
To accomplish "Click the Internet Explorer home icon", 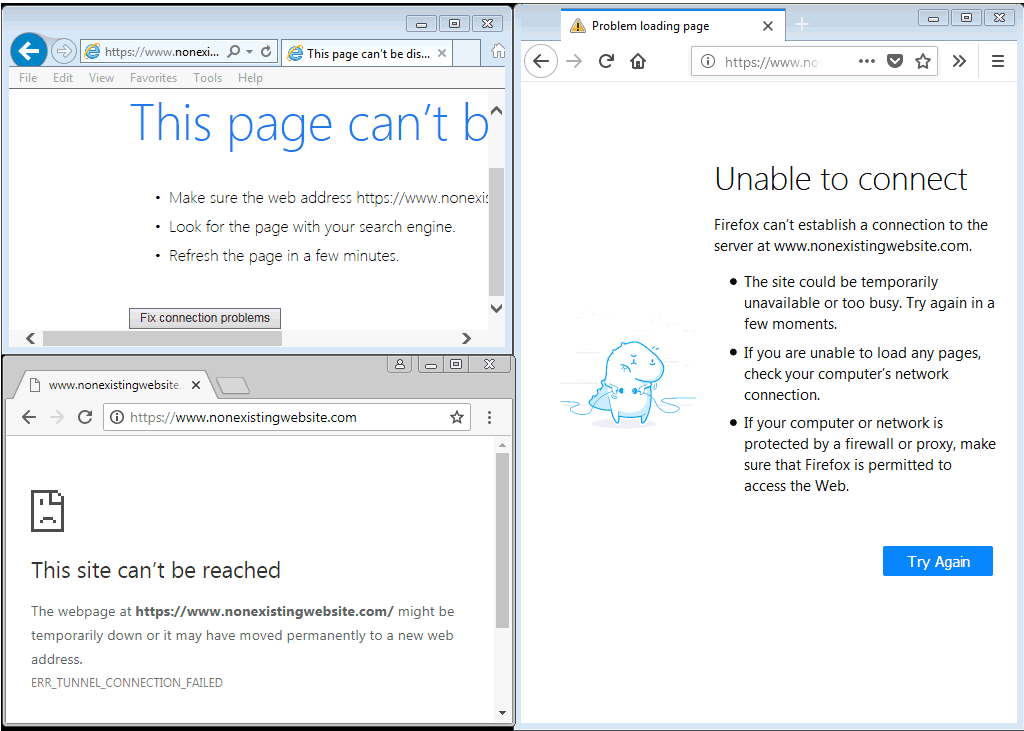I will pos(498,51).
